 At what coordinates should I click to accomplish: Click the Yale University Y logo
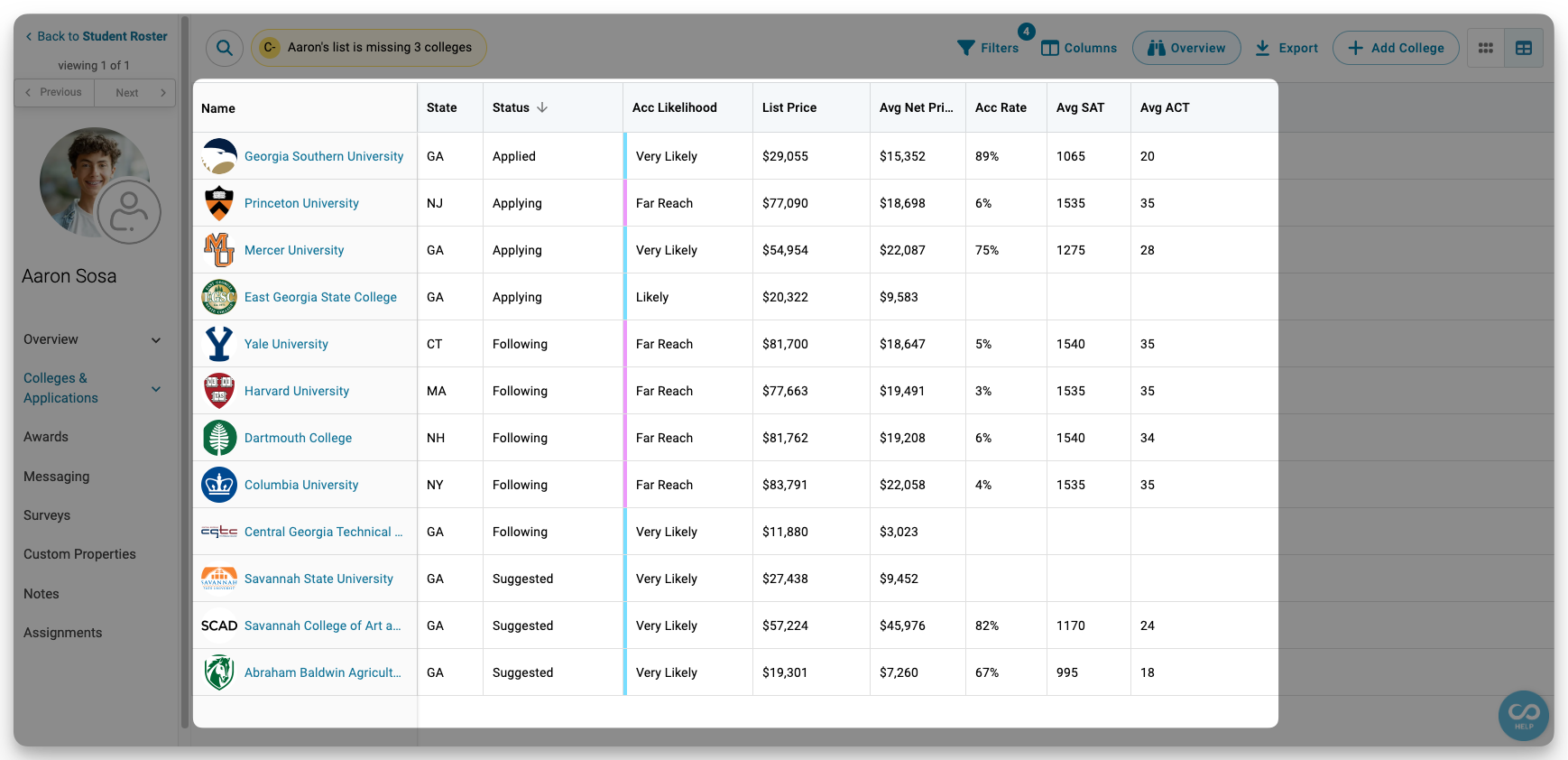(219, 344)
